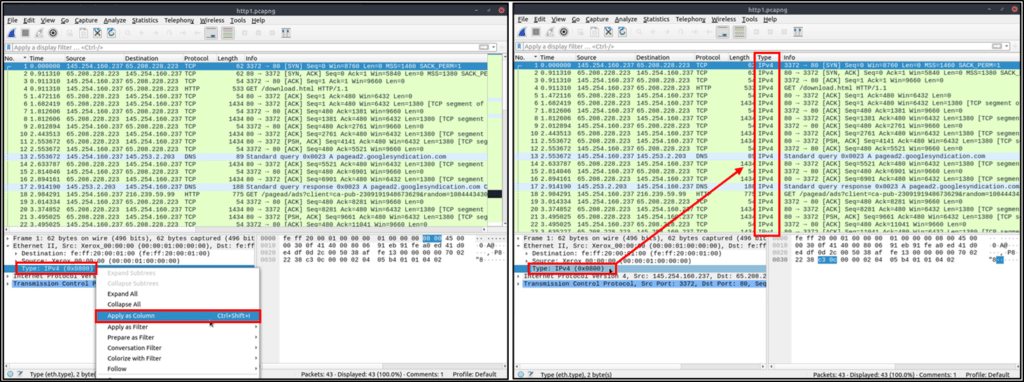Click the stop capture icon in left window

25,33
